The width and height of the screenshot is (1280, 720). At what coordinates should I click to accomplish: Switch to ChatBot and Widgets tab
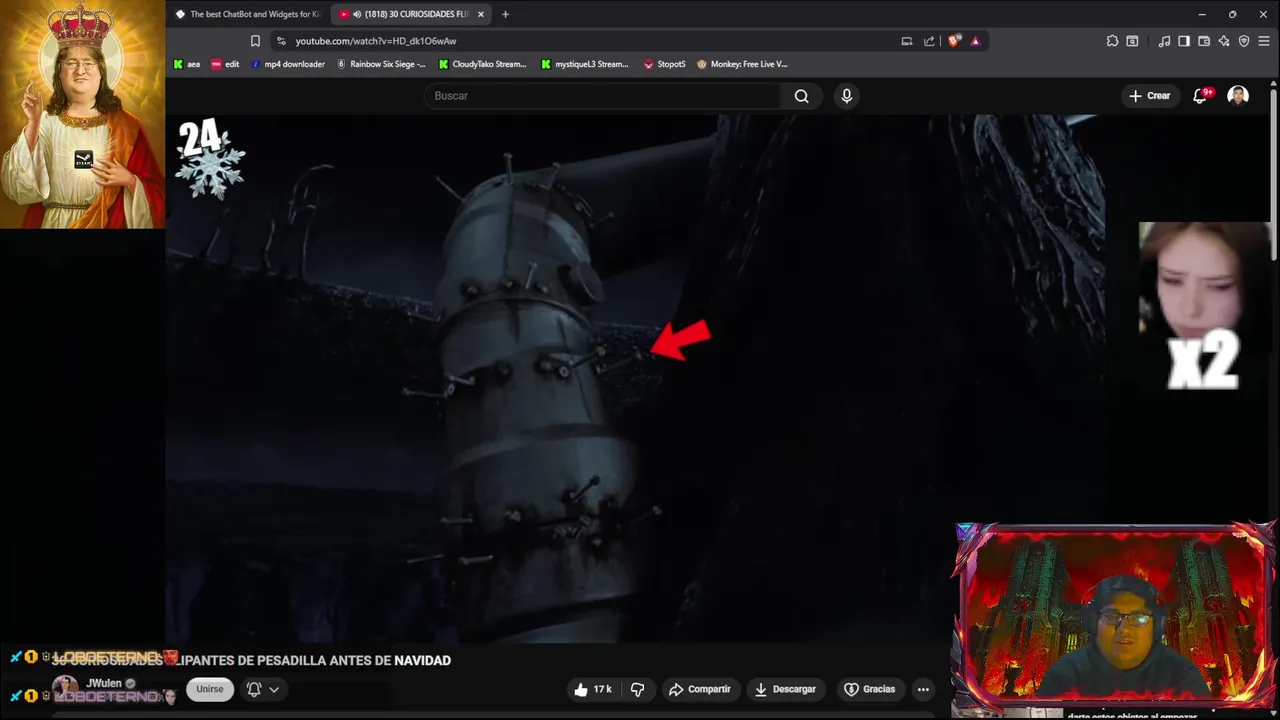tap(247, 14)
